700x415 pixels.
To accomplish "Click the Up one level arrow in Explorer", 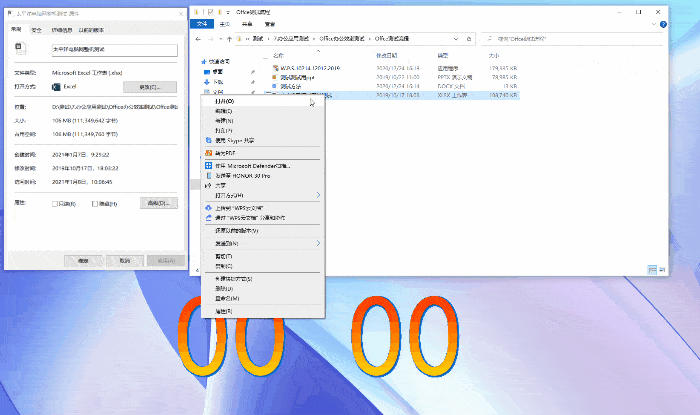I will (x=229, y=39).
